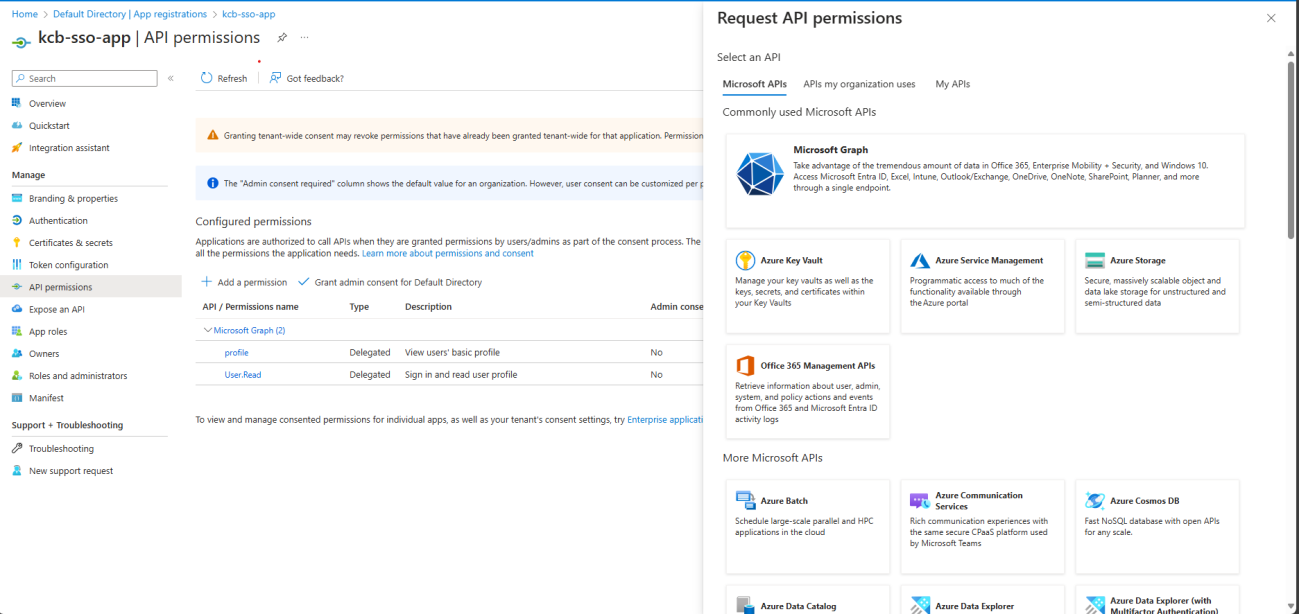This screenshot has height=614, width=1299.
Task: Switch to the Microsoft APIs tab
Action: tap(754, 84)
